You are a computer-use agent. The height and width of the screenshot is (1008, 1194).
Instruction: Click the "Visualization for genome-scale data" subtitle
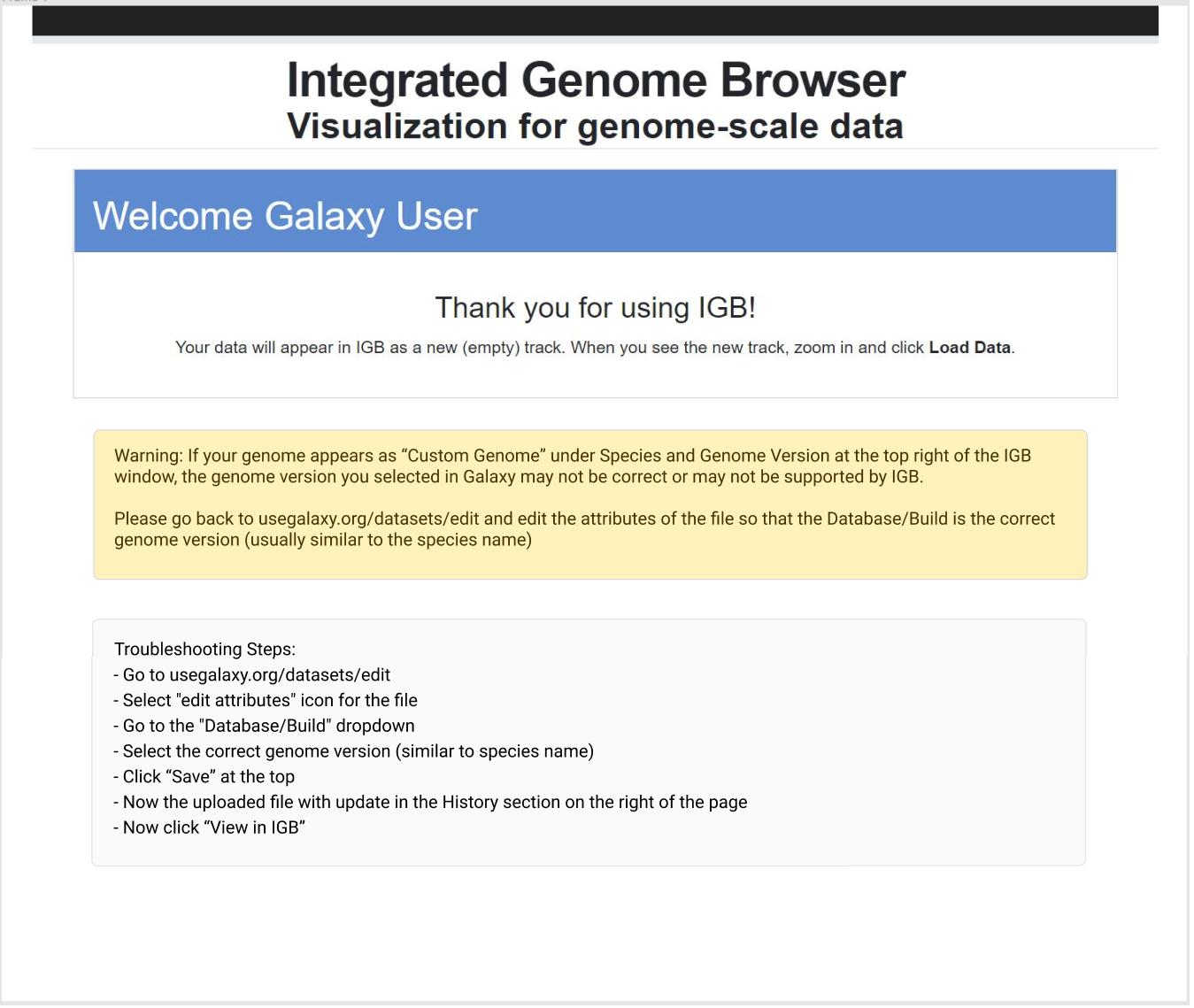(596, 127)
